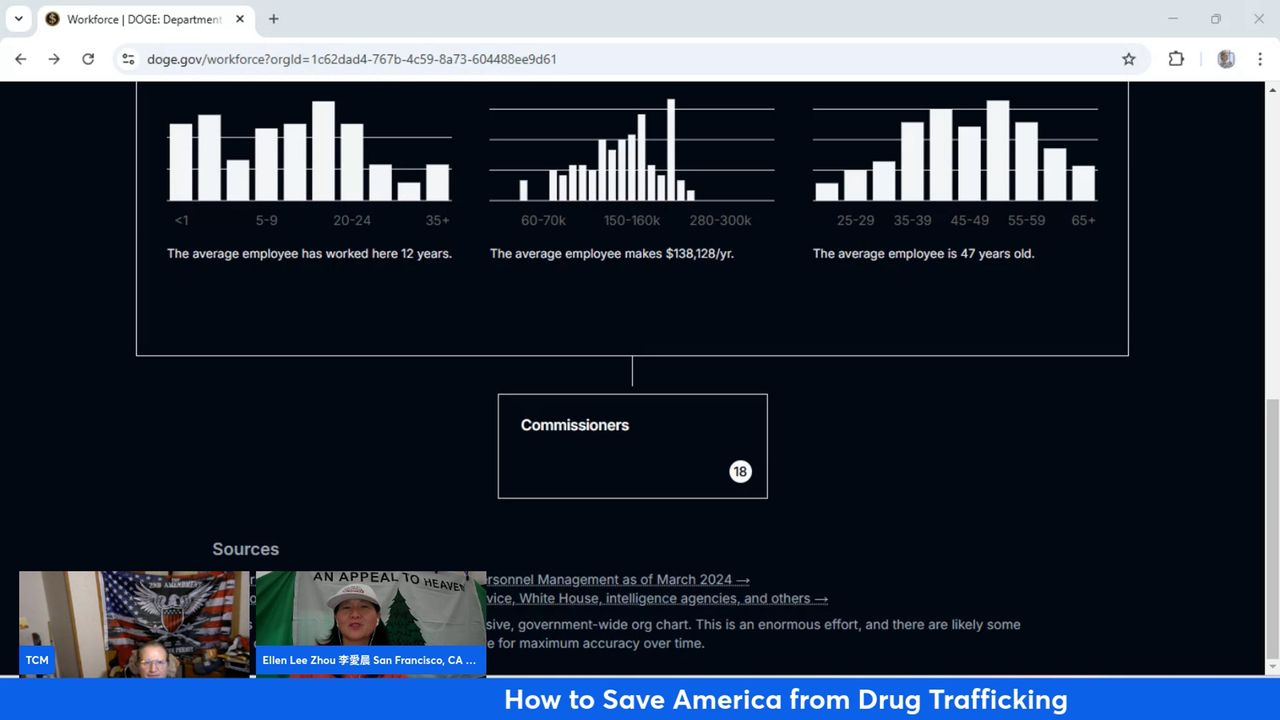Click Ellen Lee Zhou's video thumbnail
This screenshot has width=1280, height=720.
[371, 622]
